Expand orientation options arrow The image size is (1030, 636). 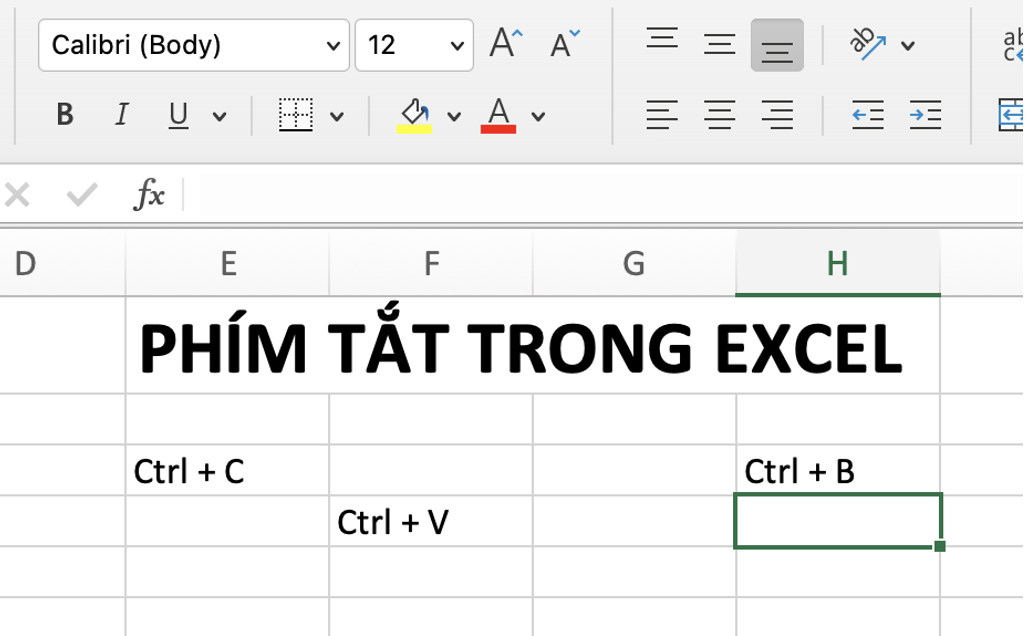pos(908,46)
